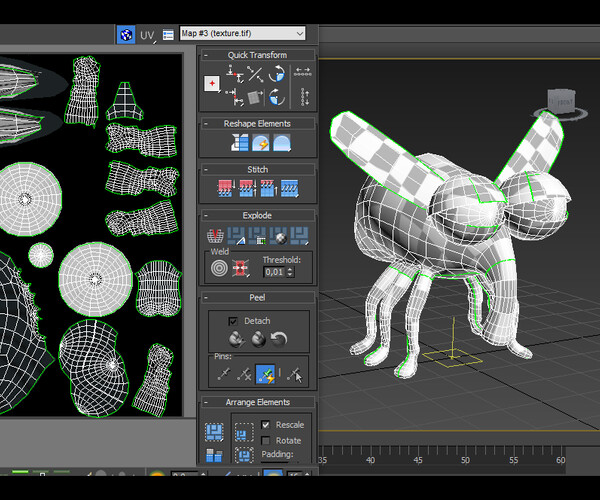Click the Quick Peel icon
This screenshot has width=600, height=500.
(x=236, y=340)
